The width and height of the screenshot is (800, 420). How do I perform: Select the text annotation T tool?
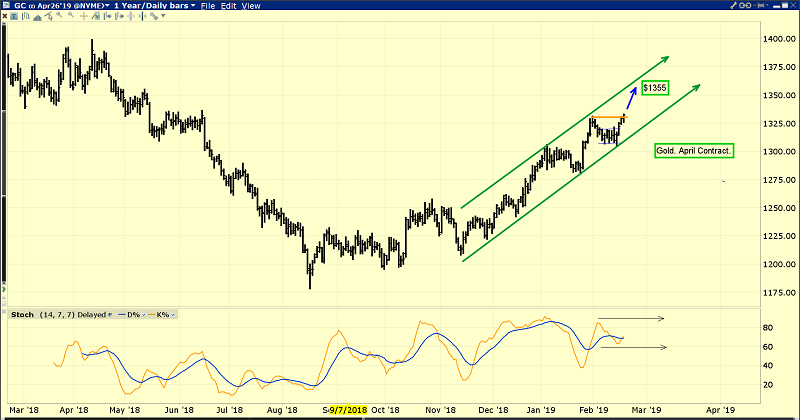(x=14, y=16)
